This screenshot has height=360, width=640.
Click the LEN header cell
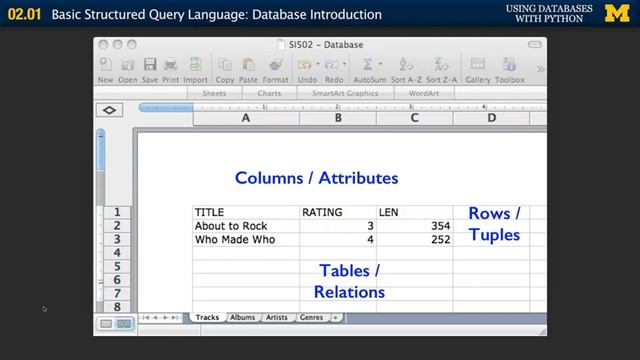[x=414, y=212]
